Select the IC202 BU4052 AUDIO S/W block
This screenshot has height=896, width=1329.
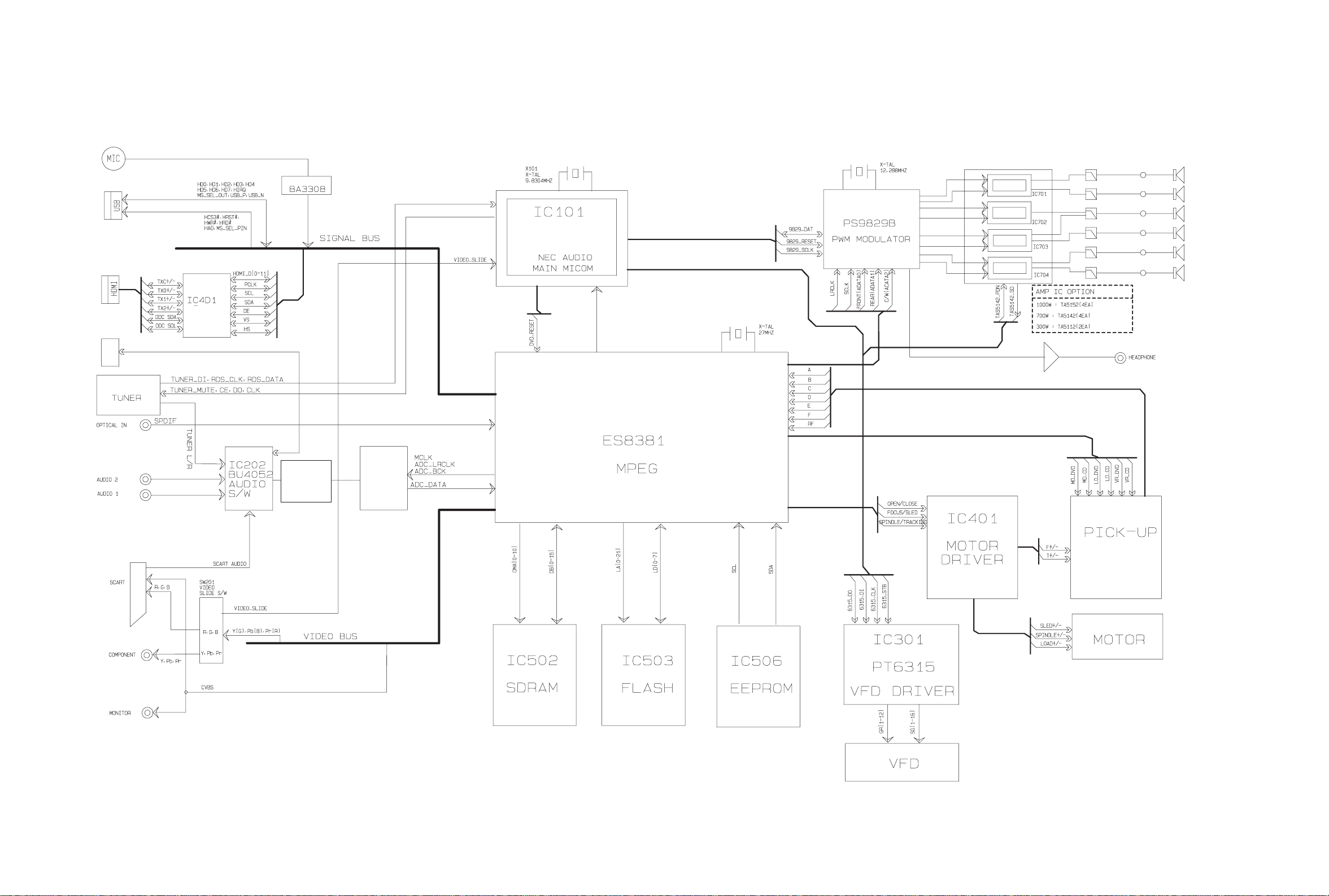[x=249, y=479]
